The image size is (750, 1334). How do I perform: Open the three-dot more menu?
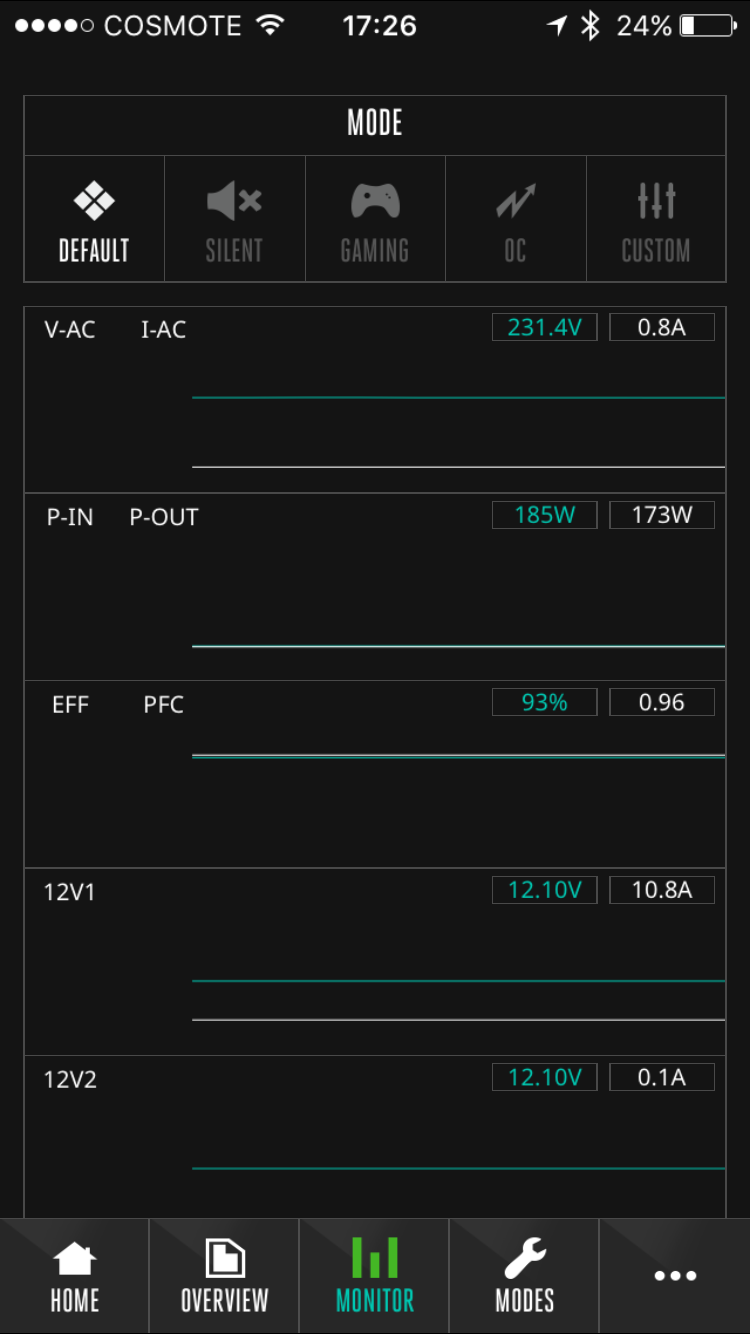click(x=675, y=1276)
